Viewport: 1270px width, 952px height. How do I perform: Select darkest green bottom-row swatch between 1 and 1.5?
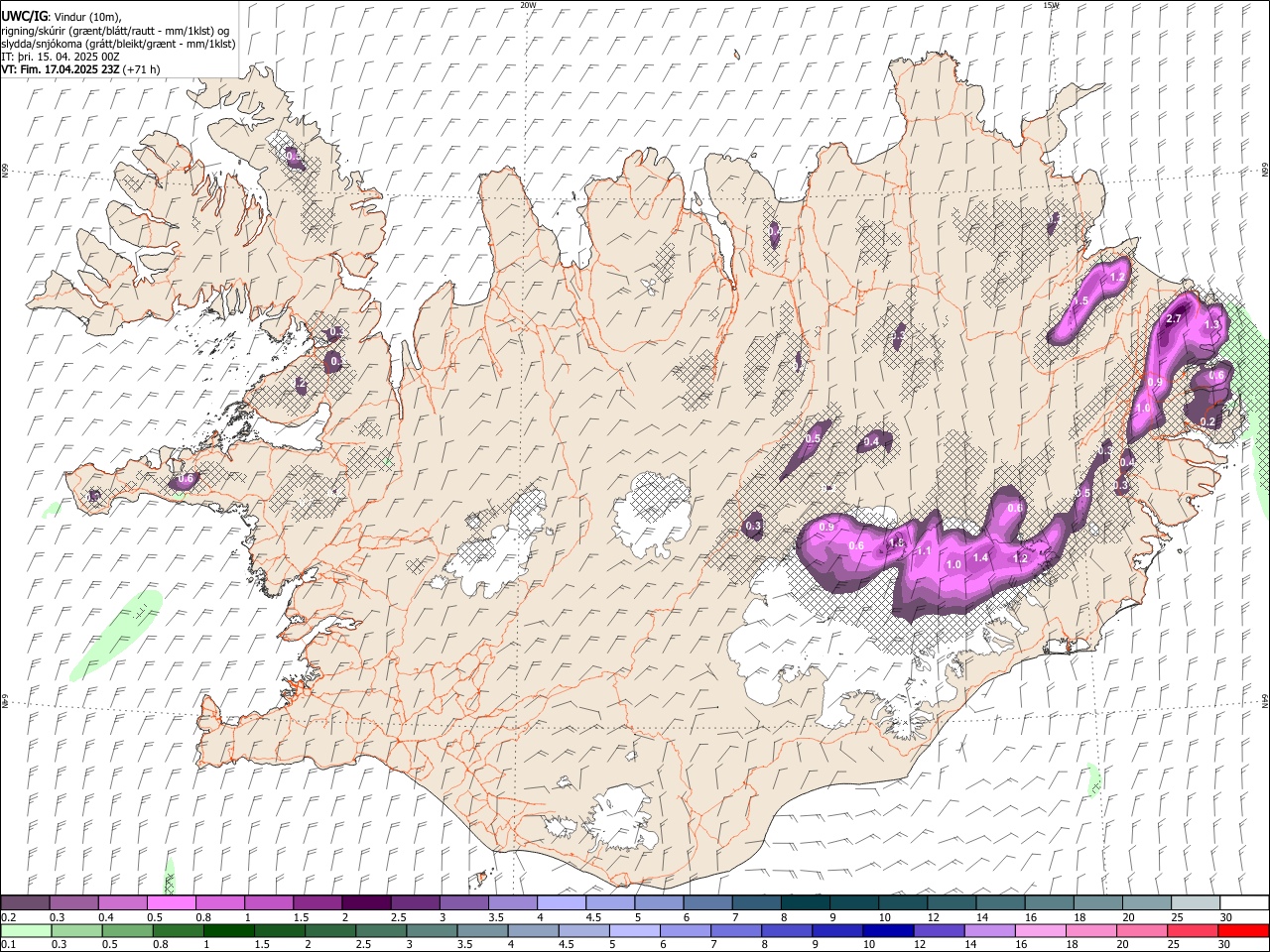tap(229, 930)
